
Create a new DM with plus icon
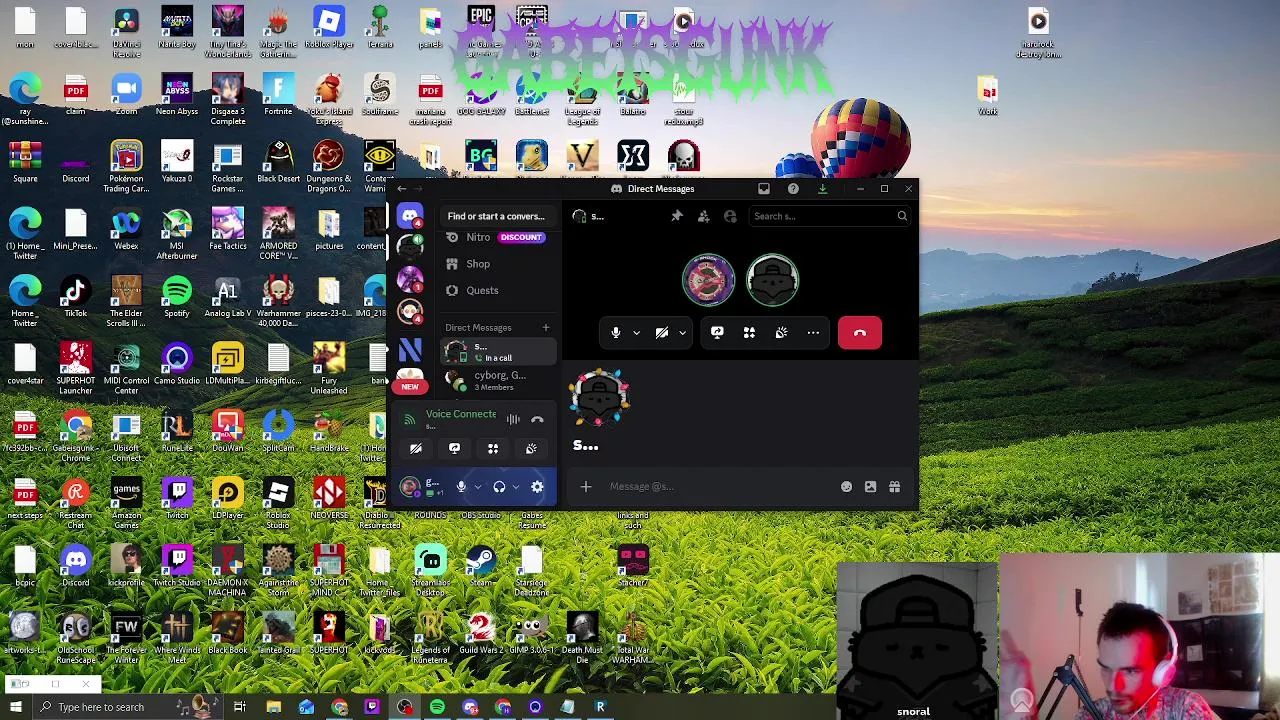546,327
